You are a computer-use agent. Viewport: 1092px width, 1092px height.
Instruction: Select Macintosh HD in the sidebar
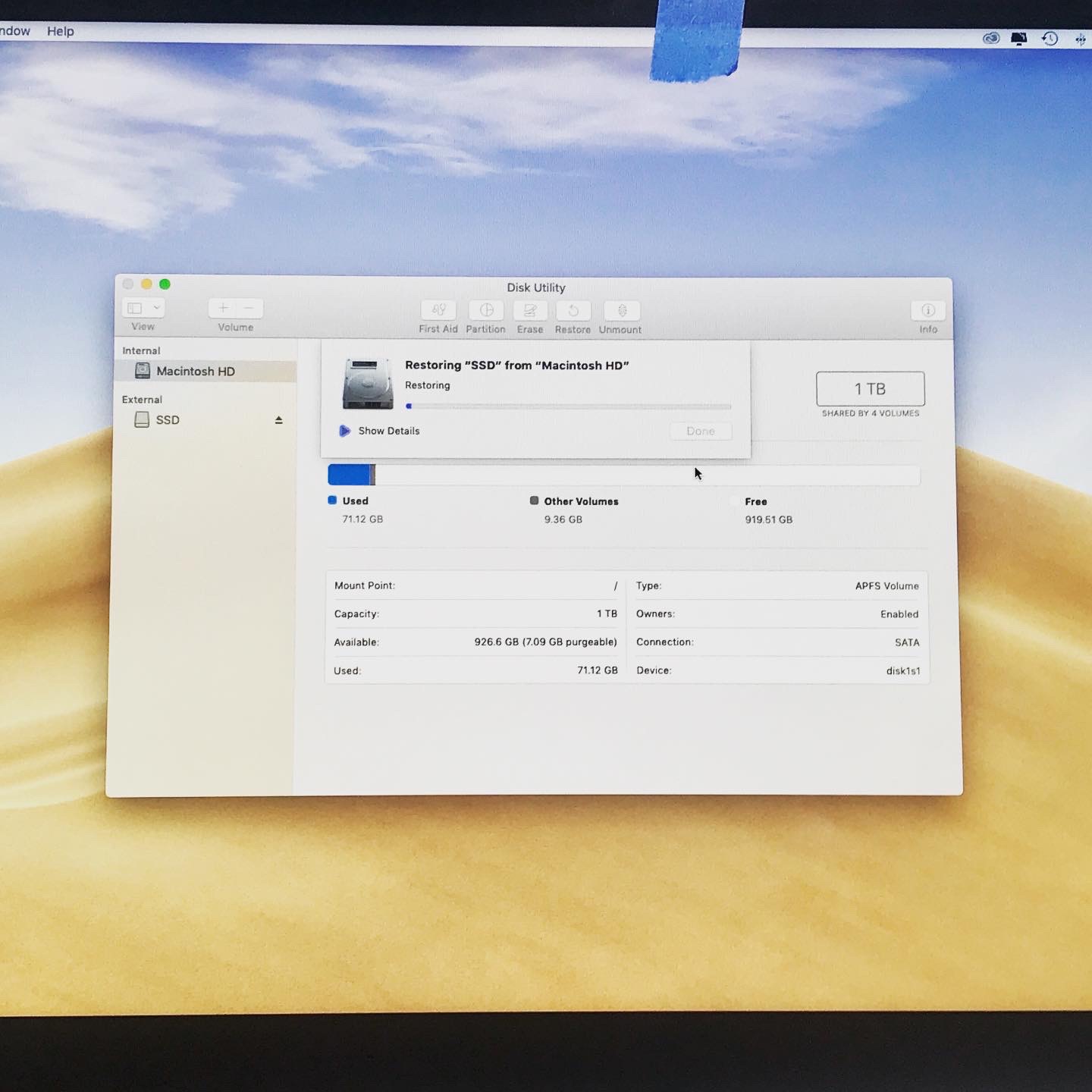click(x=195, y=371)
